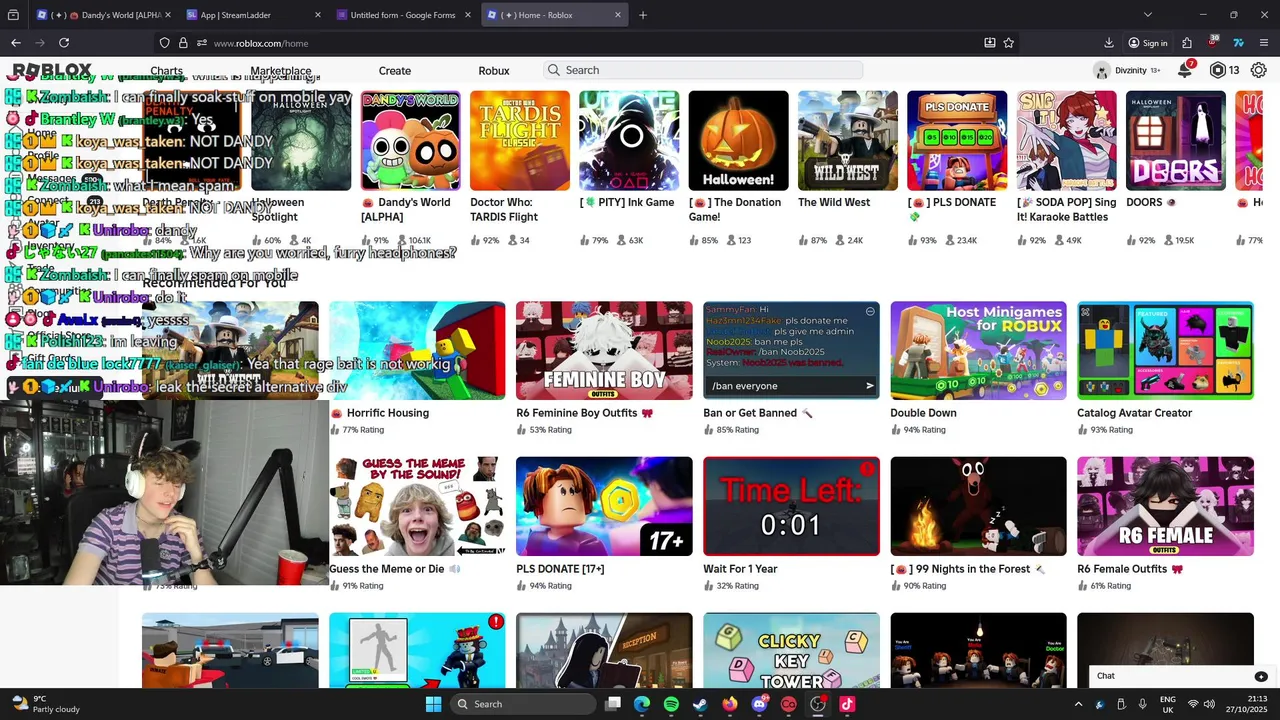1280x720 pixels.
Task: Open the weather widget Partly cloudy
Action: click(x=45, y=704)
